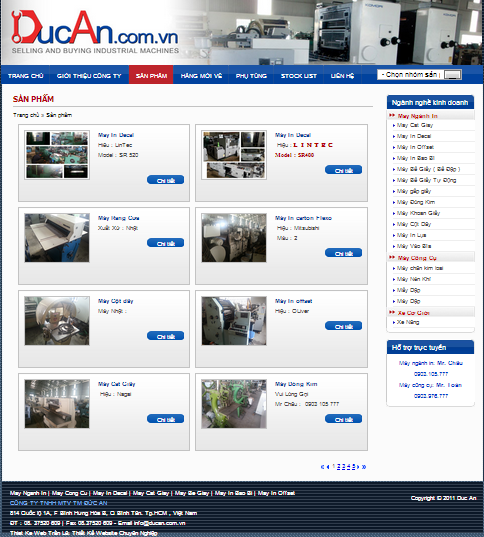Open the Sản Phẩm navigation tab
The height and width of the screenshot is (537, 484).
pos(151,75)
